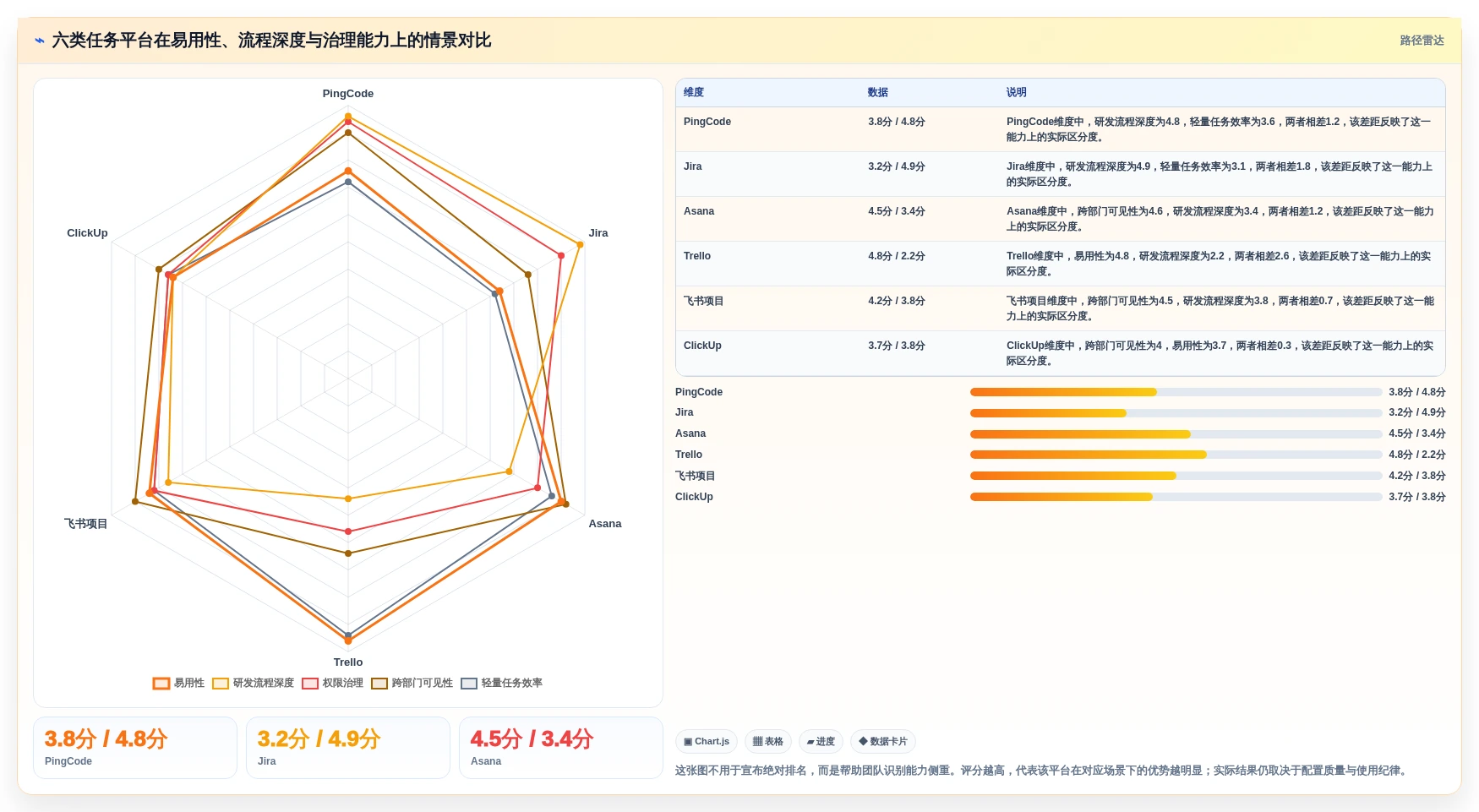Image resolution: width=1479 pixels, height=812 pixels.
Task: Click the 飞书项目 progress bar
Action: [1176, 476]
